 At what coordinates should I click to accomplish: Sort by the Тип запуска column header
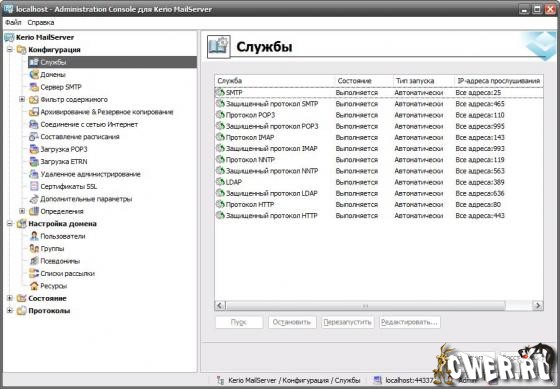pos(423,81)
